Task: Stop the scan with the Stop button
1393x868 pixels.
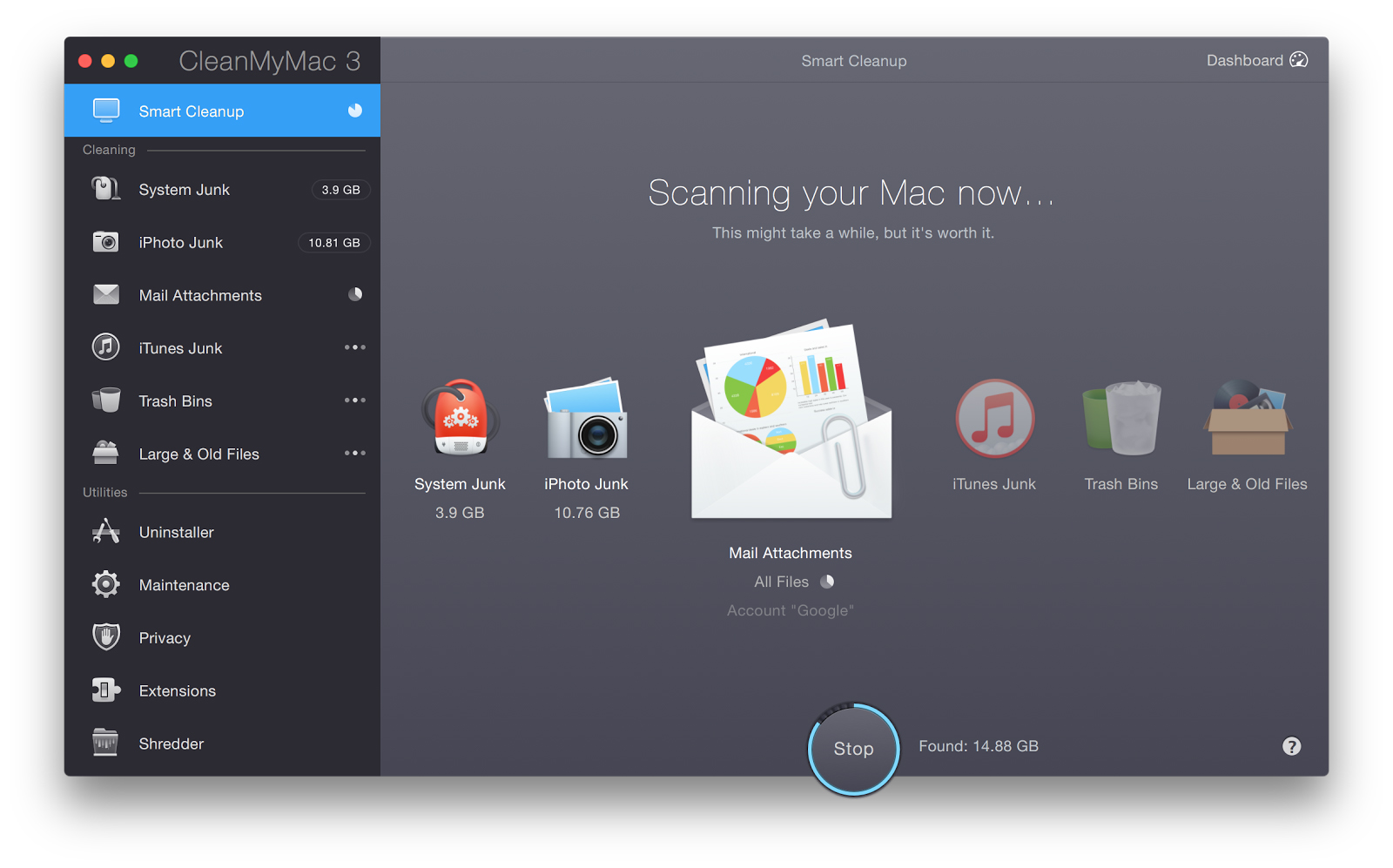Action: tap(853, 749)
